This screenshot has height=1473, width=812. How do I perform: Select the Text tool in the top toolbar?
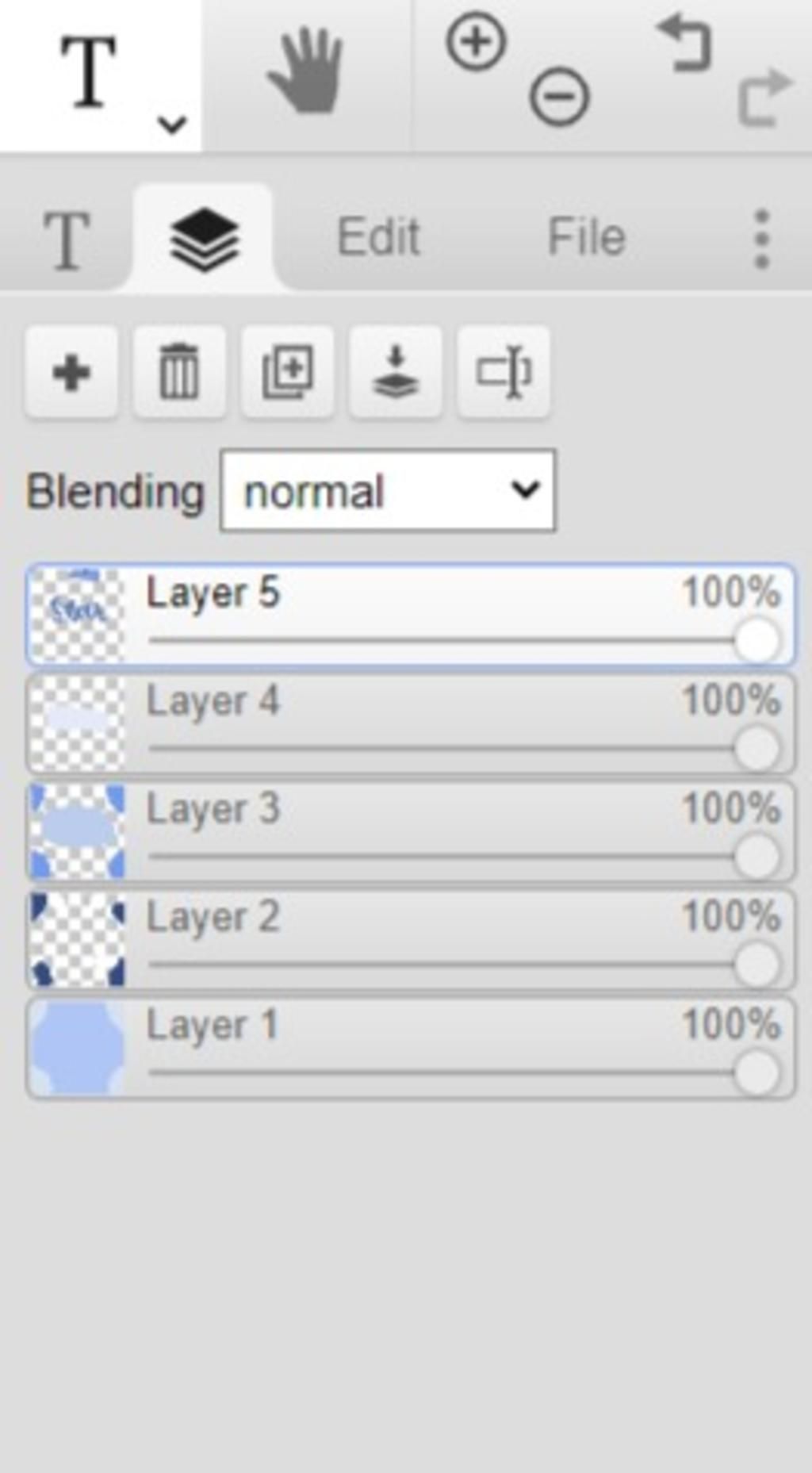[x=87, y=73]
